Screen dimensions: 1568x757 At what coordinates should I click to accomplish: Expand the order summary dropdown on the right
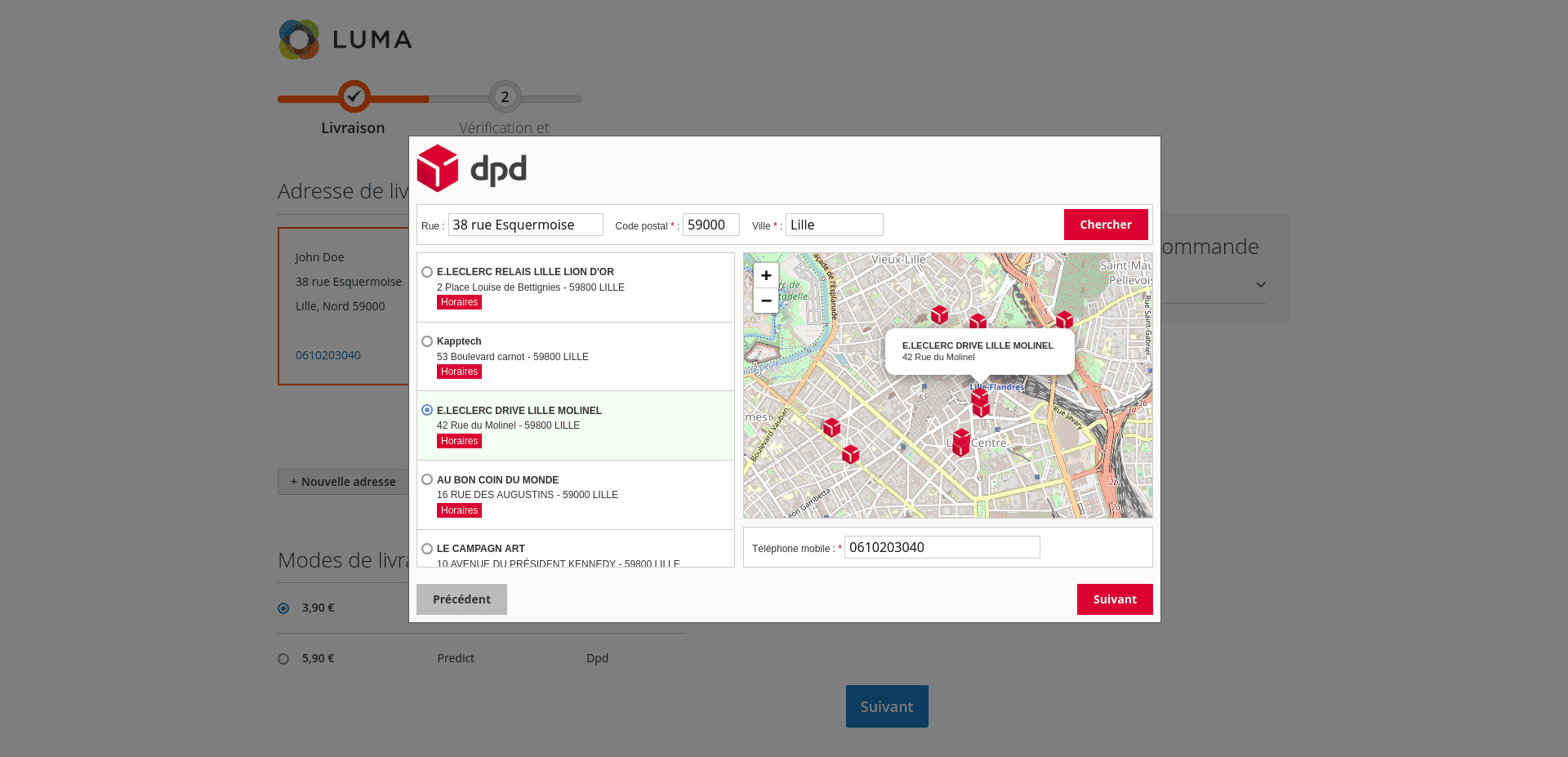click(1260, 284)
